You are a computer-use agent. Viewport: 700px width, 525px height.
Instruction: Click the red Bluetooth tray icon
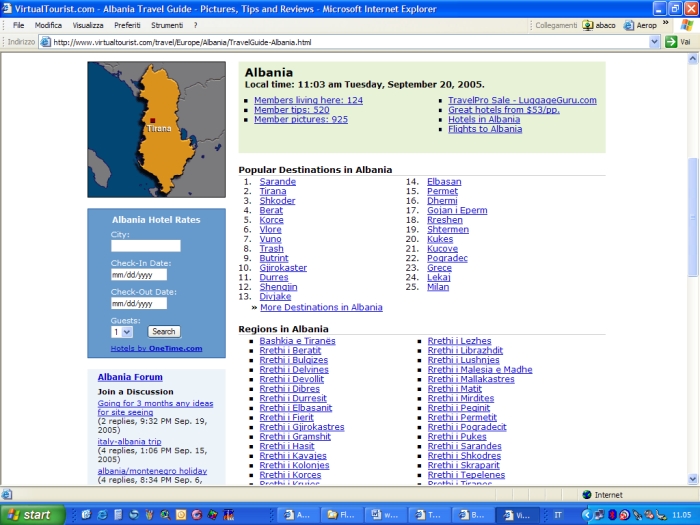click(612, 515)
